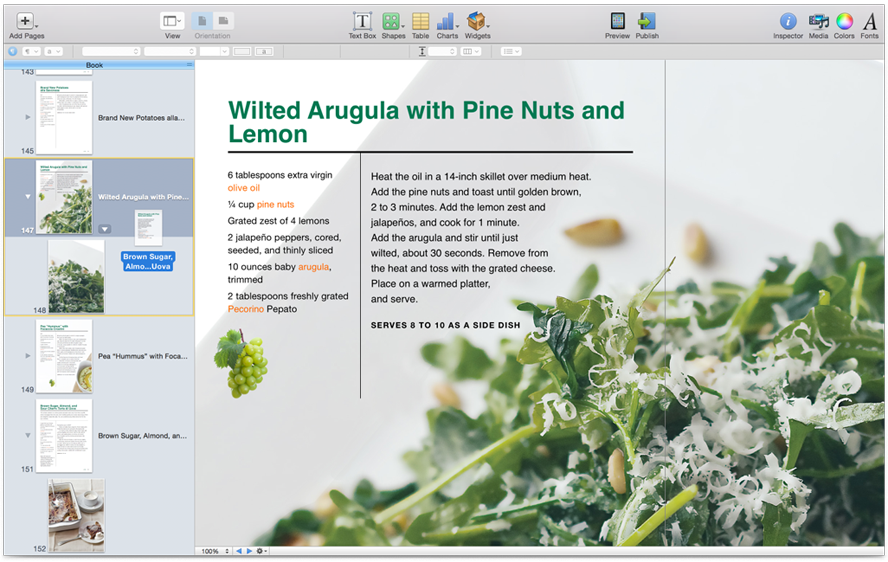888x562 pixels.
Task: Open the Inspector panel
Action: [x=788, y=22]
